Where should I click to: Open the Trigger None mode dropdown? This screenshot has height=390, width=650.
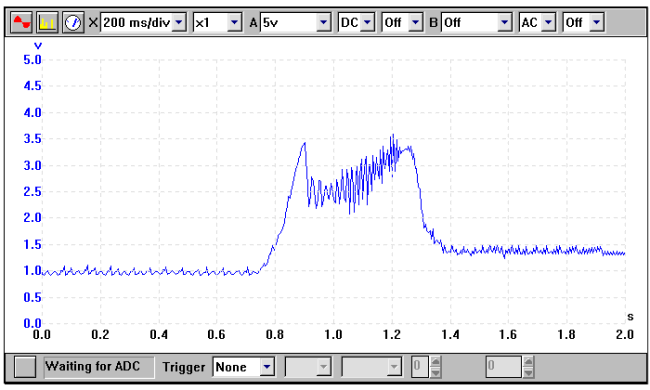[267, 367]
